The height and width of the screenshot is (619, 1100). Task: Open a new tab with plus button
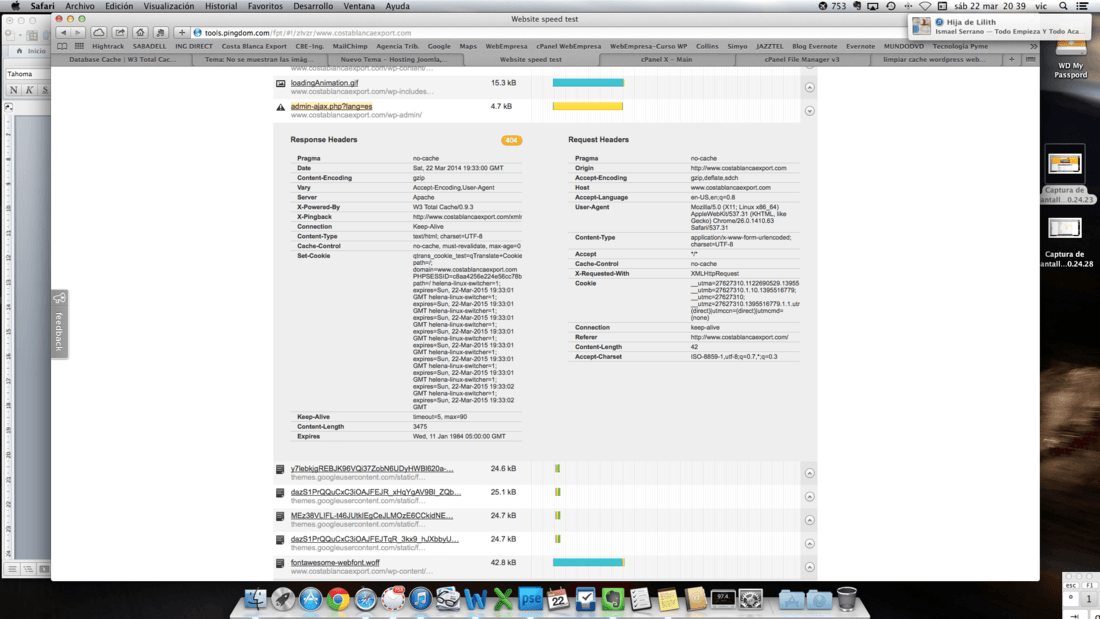[x=1011, y=60]
